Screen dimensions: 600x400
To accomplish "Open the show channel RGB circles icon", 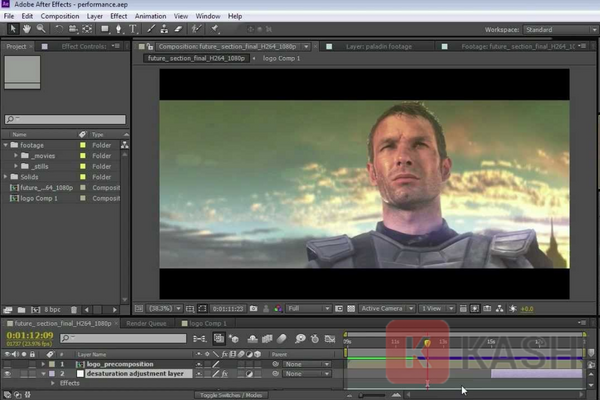I will 278,309.
